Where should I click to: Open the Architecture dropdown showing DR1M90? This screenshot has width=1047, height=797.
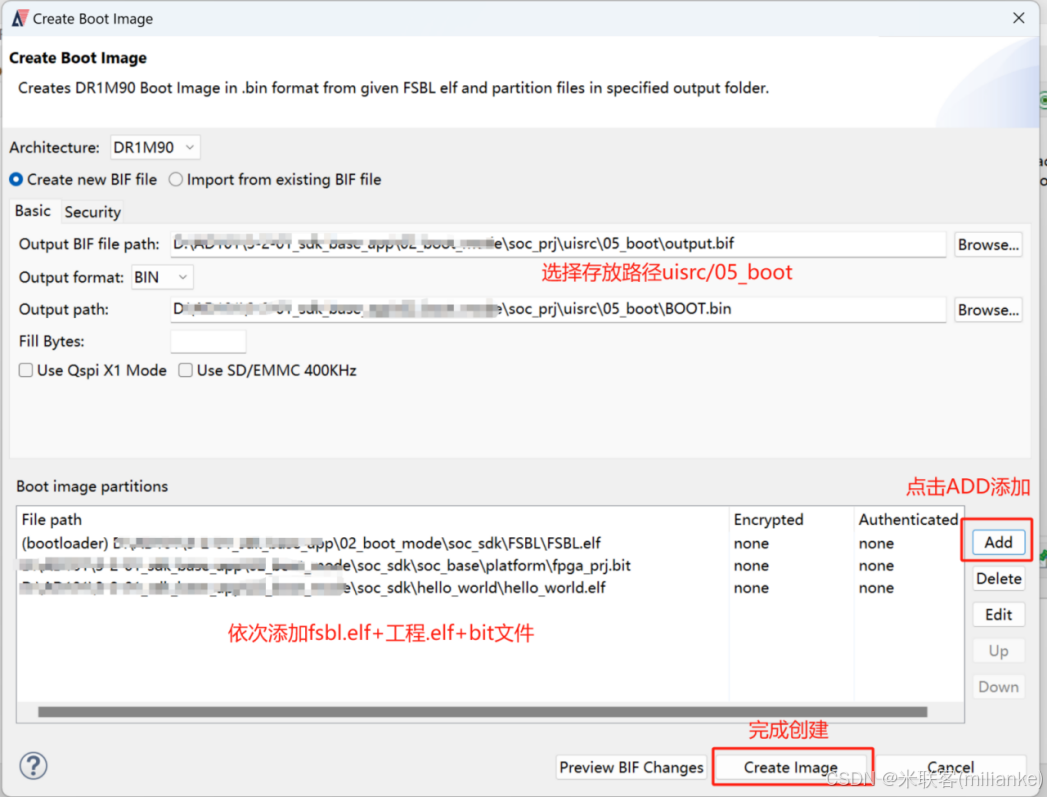(155, 146)
